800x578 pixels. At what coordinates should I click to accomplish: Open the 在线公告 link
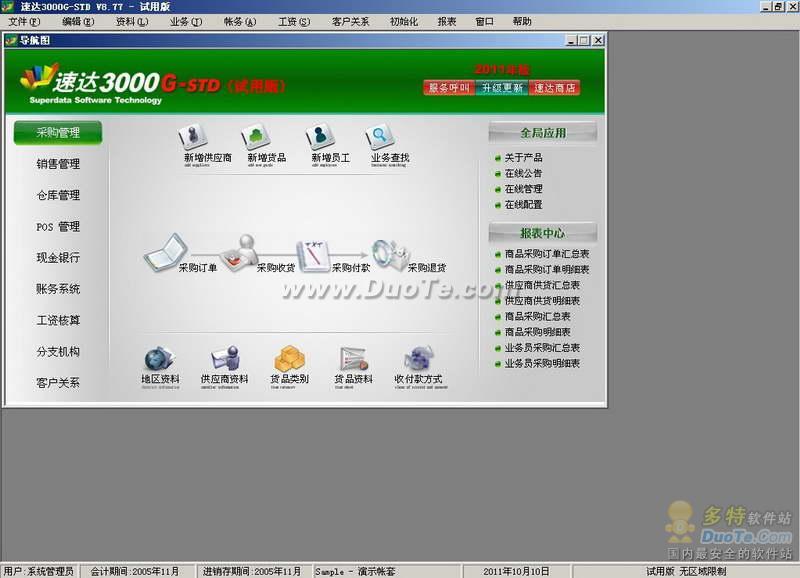(523, 173)
